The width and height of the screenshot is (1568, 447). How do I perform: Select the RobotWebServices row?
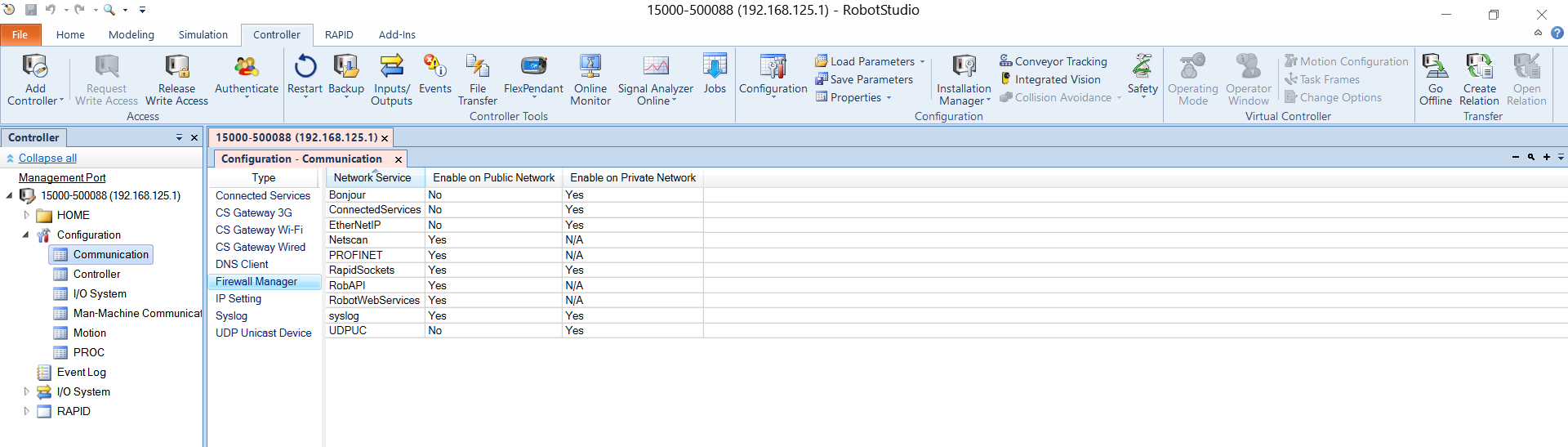coord(514,300)
